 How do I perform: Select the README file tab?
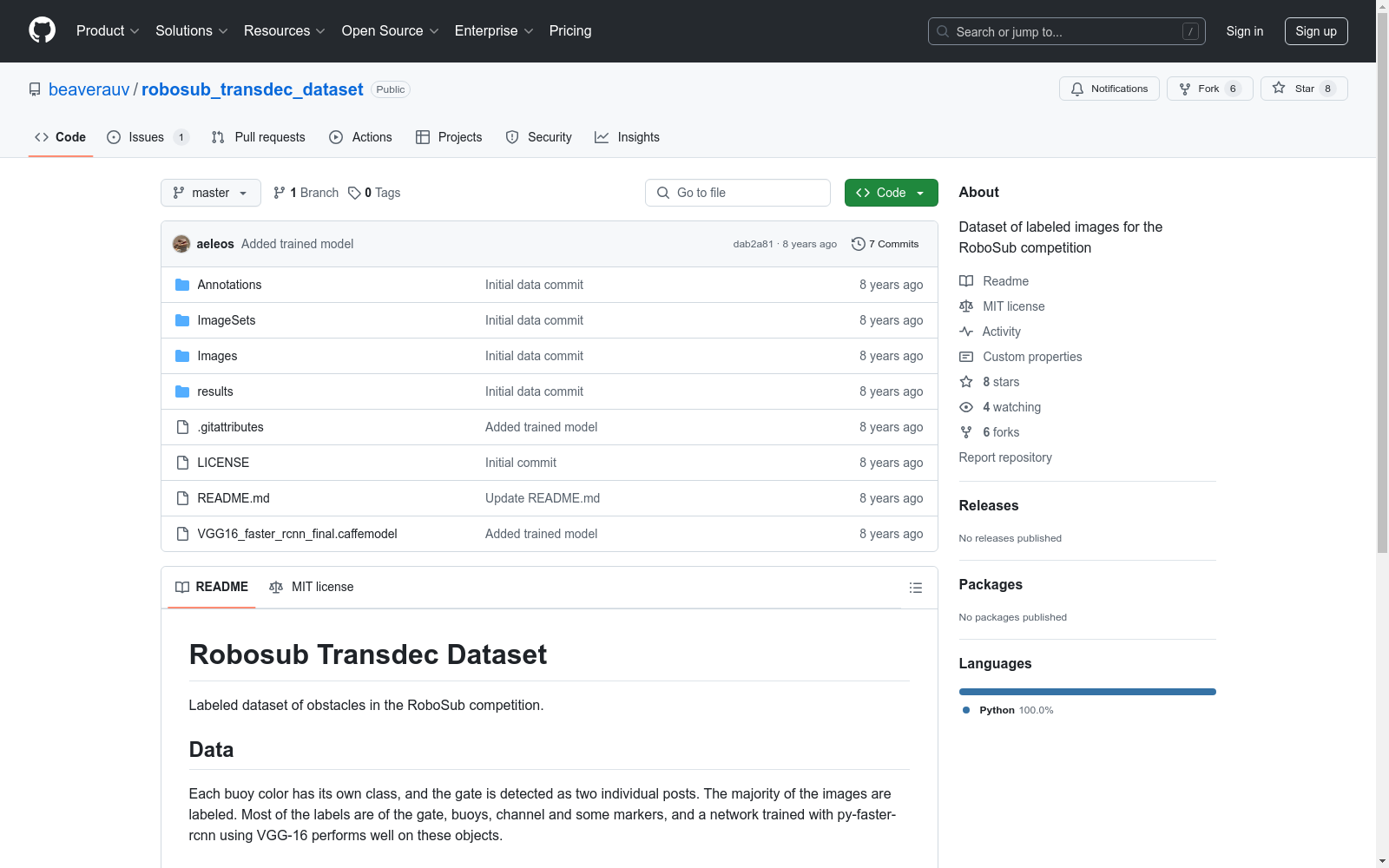pos(212,587)
